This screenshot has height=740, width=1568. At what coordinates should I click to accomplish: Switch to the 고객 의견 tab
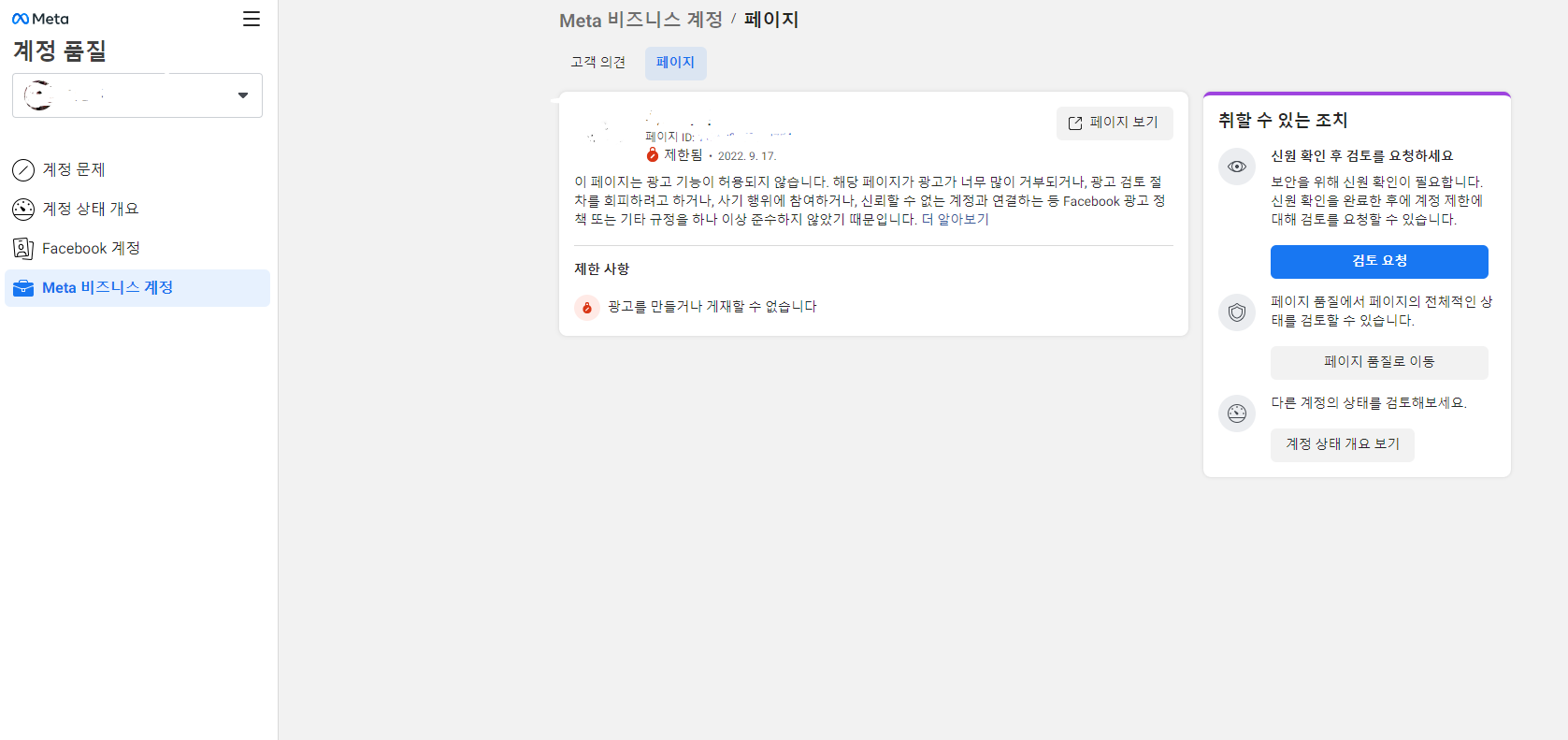[598, 63]
